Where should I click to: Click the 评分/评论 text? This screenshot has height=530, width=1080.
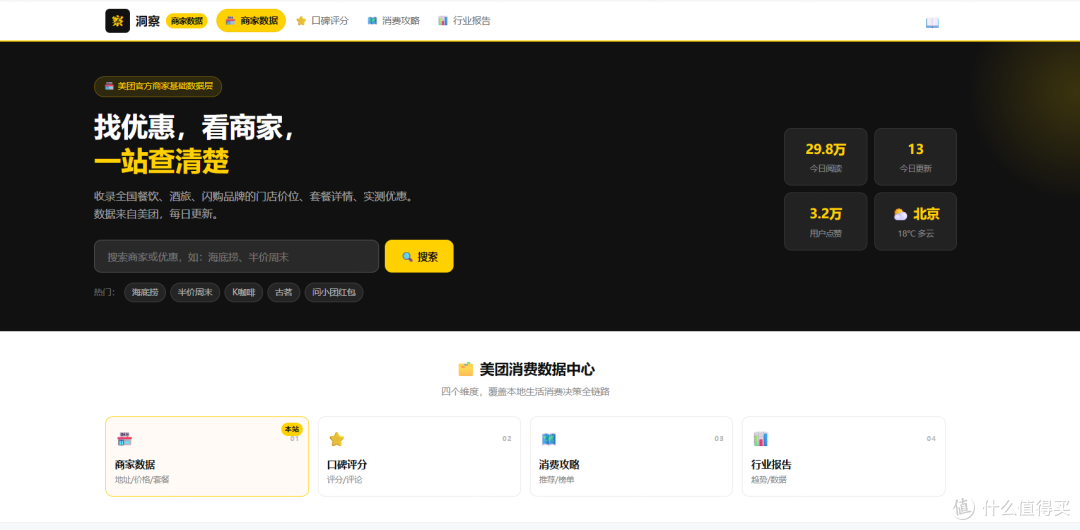tap(344, 480)
